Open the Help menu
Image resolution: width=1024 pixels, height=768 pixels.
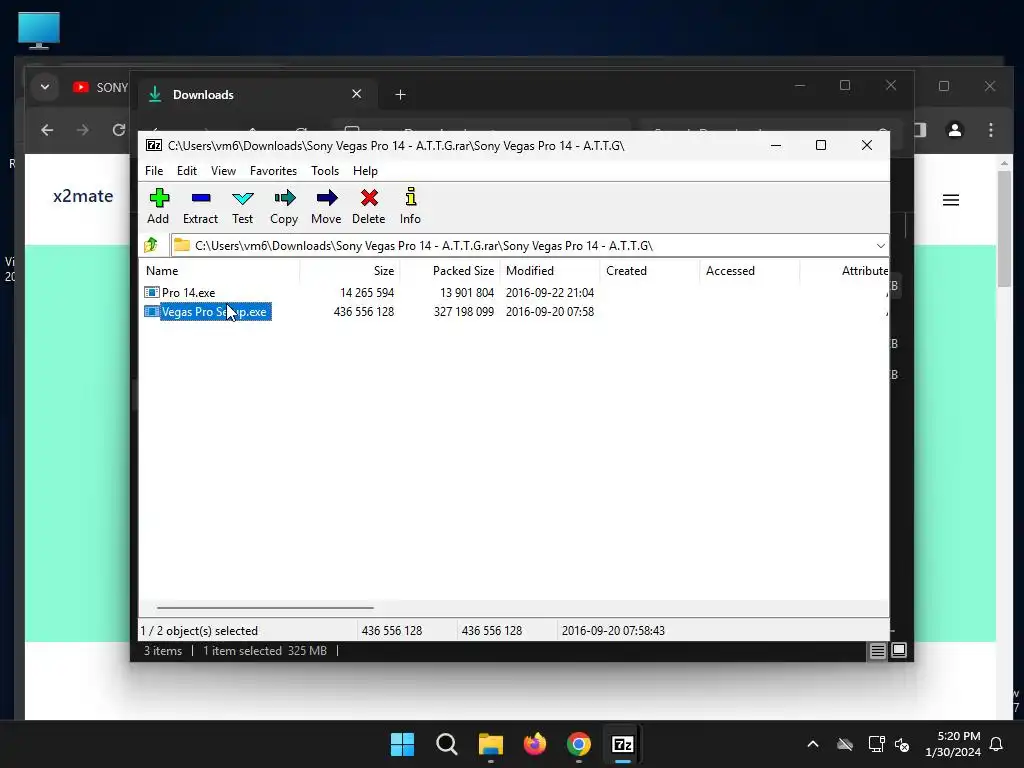point(365,170)
